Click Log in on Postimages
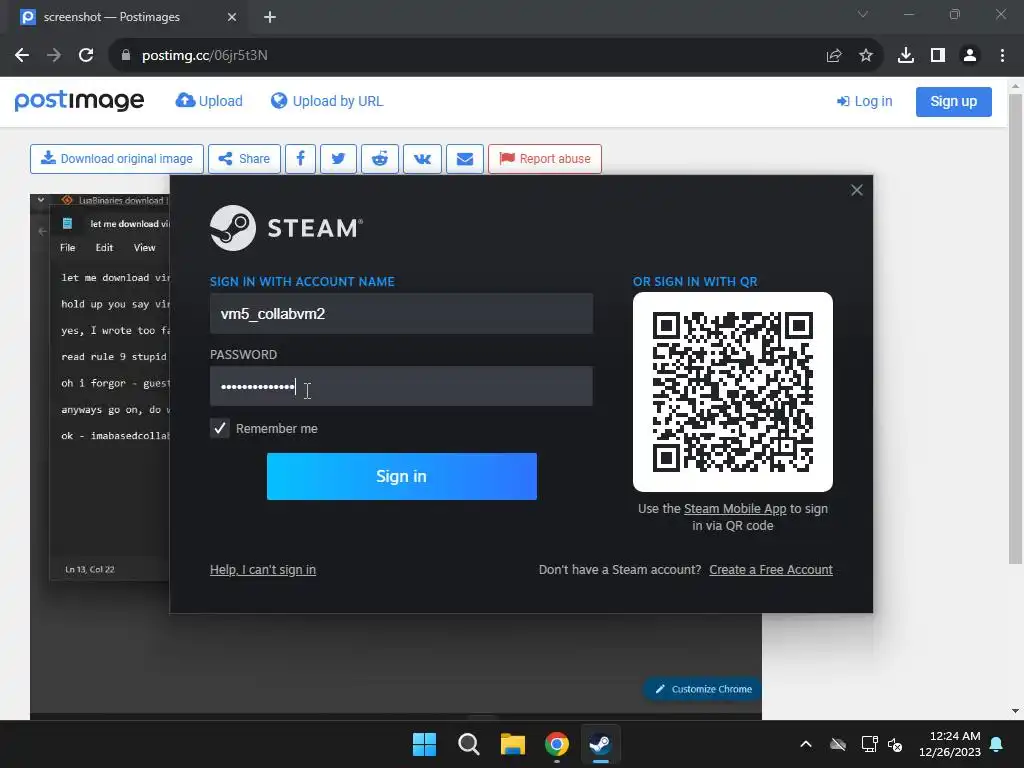 coord(865,101)
